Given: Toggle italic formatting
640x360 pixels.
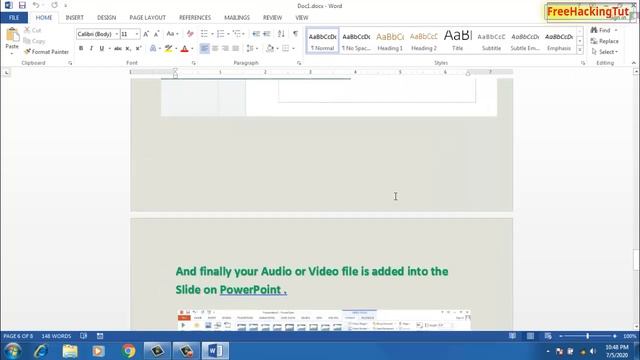Looking at the screenshot, I should coord(91,48).
